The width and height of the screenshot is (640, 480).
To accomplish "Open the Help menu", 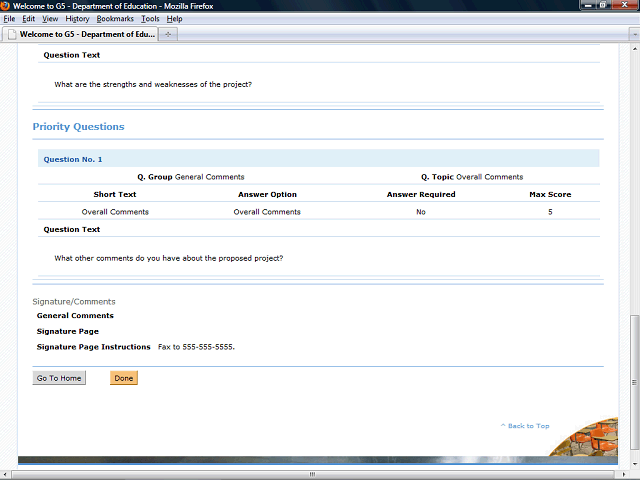I will (174, 19).
